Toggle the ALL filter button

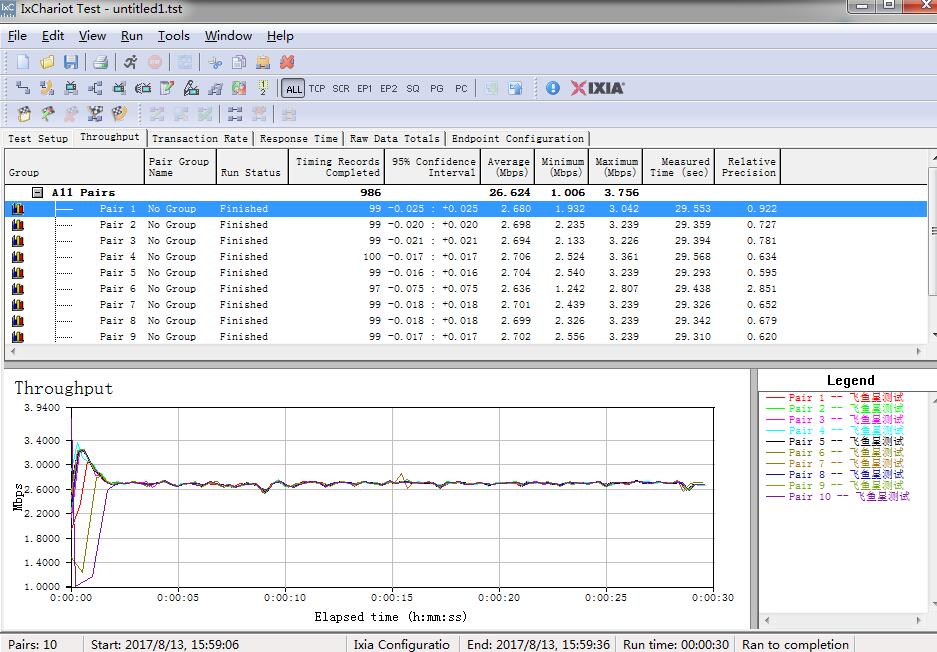point(293,89)
